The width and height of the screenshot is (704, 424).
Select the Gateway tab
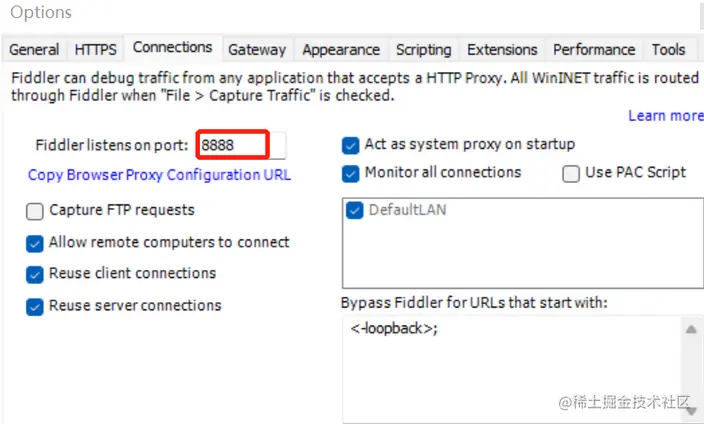(x=257, y=49)
